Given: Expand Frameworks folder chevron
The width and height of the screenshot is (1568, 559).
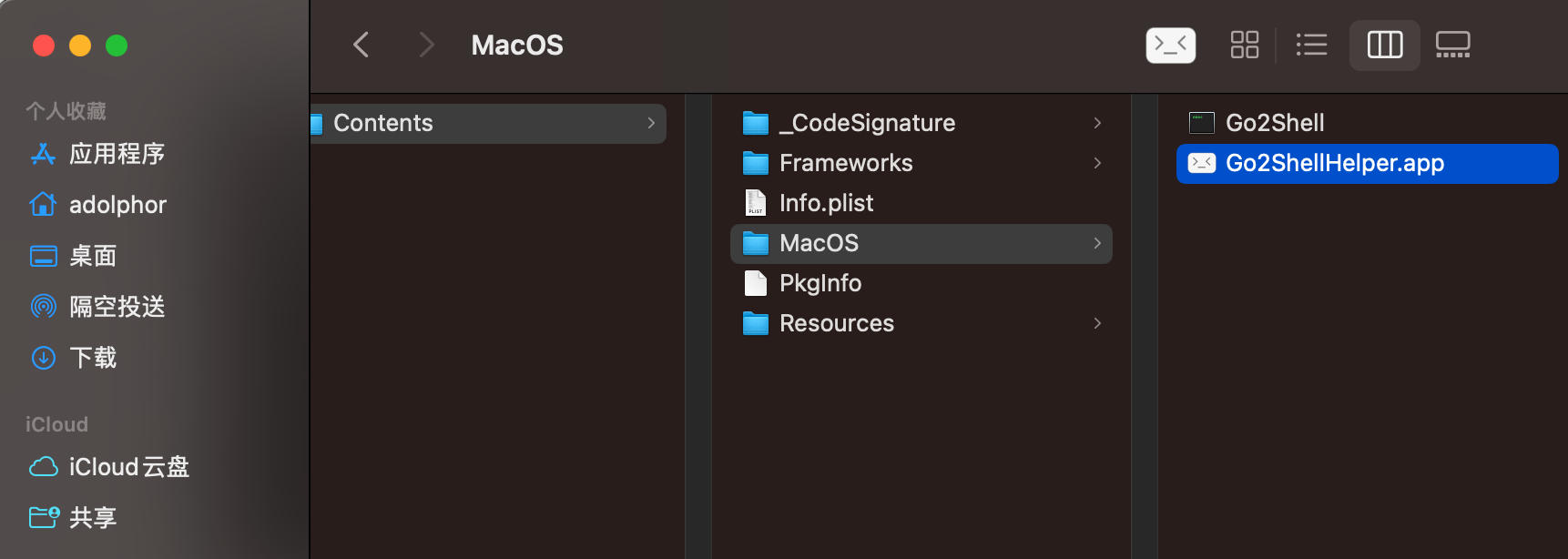Looking at the screenshot, I should (x=1097, y=163).
